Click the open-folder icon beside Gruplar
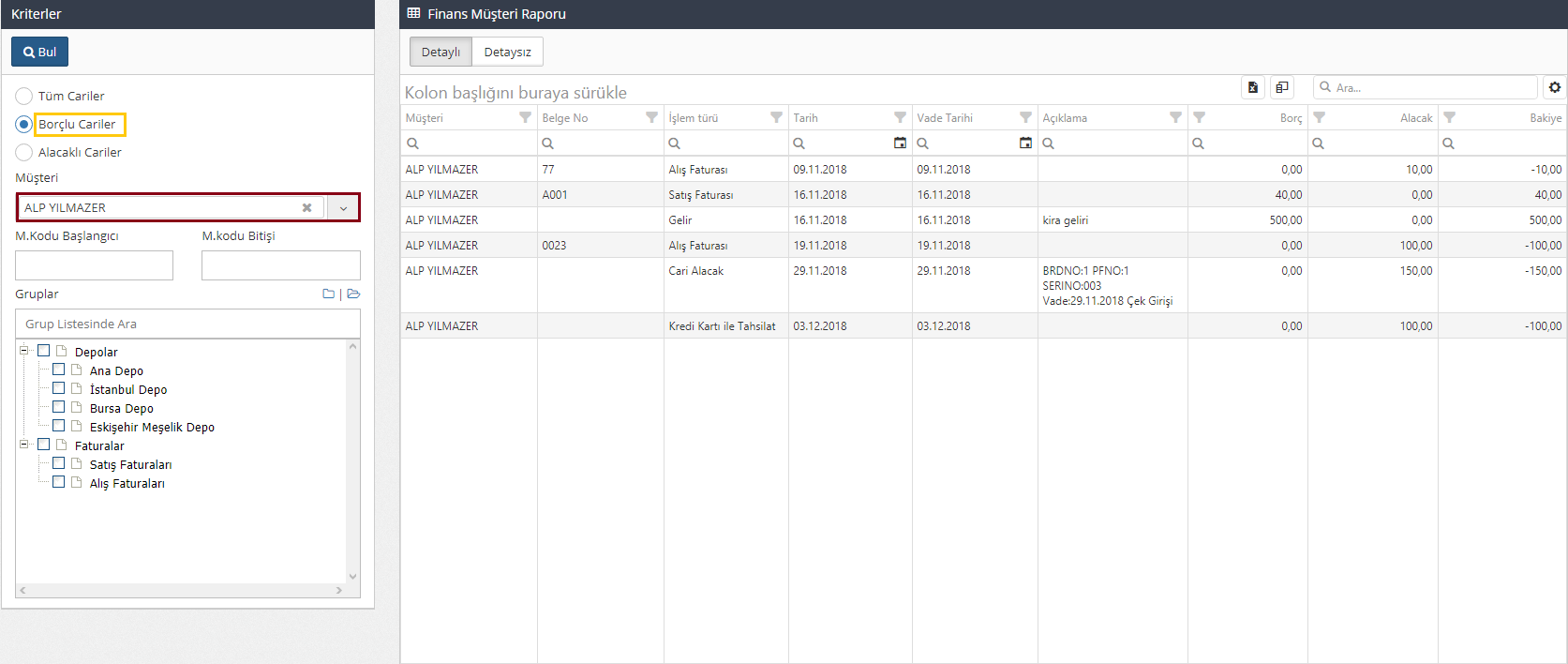The width and height of the screenshot is (1568, 664). [353, 294]
